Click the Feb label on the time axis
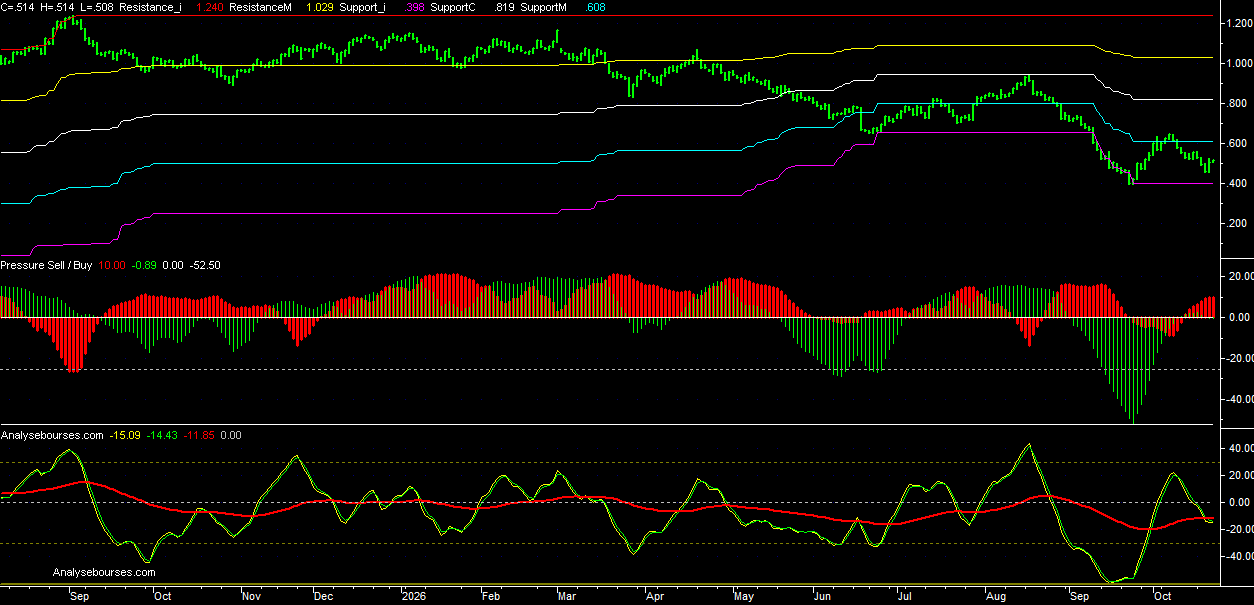The image size is (1254, 605). tap(490, 596)
